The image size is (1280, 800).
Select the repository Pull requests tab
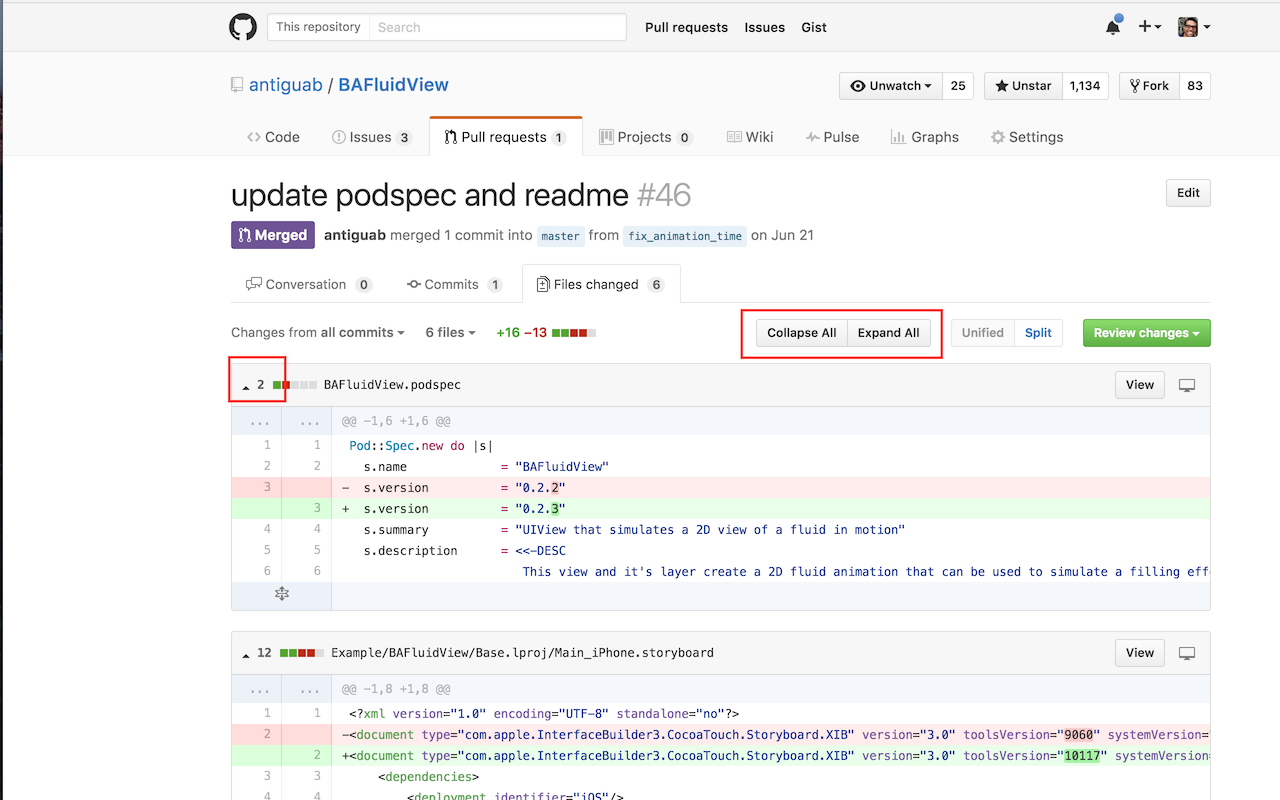click(505, 137)
